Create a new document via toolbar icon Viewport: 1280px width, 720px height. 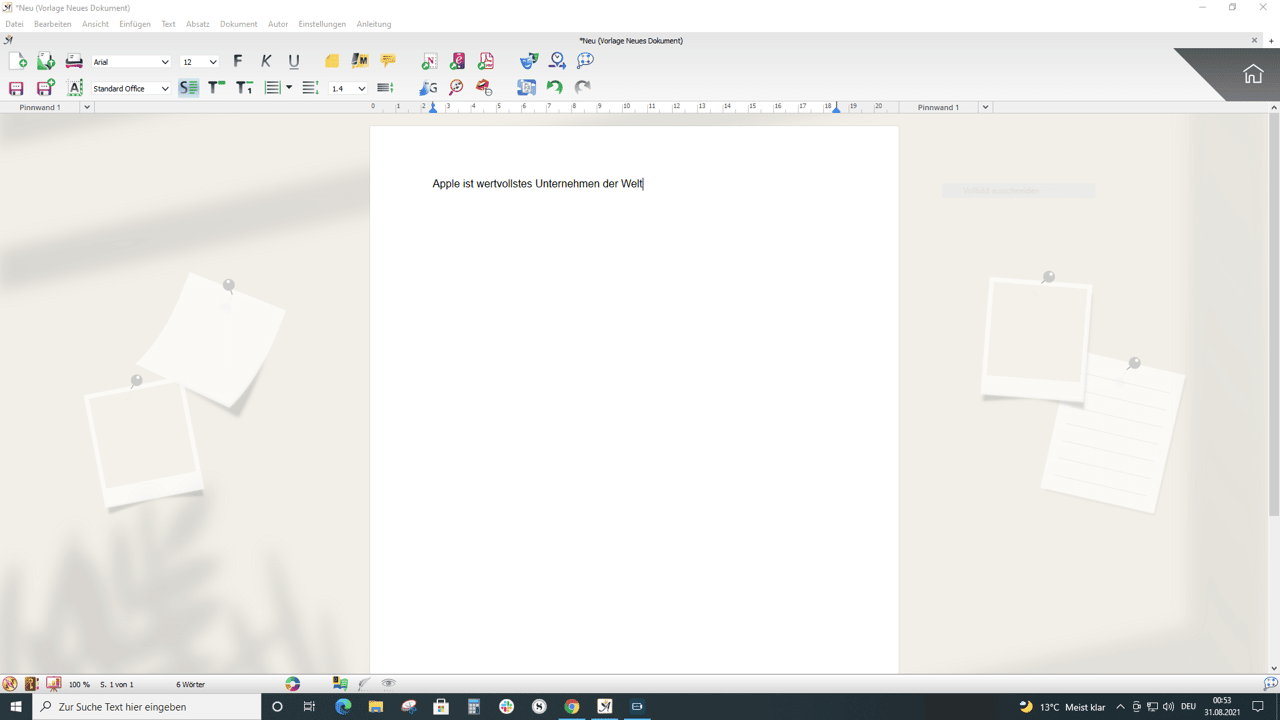pos(18,61)
